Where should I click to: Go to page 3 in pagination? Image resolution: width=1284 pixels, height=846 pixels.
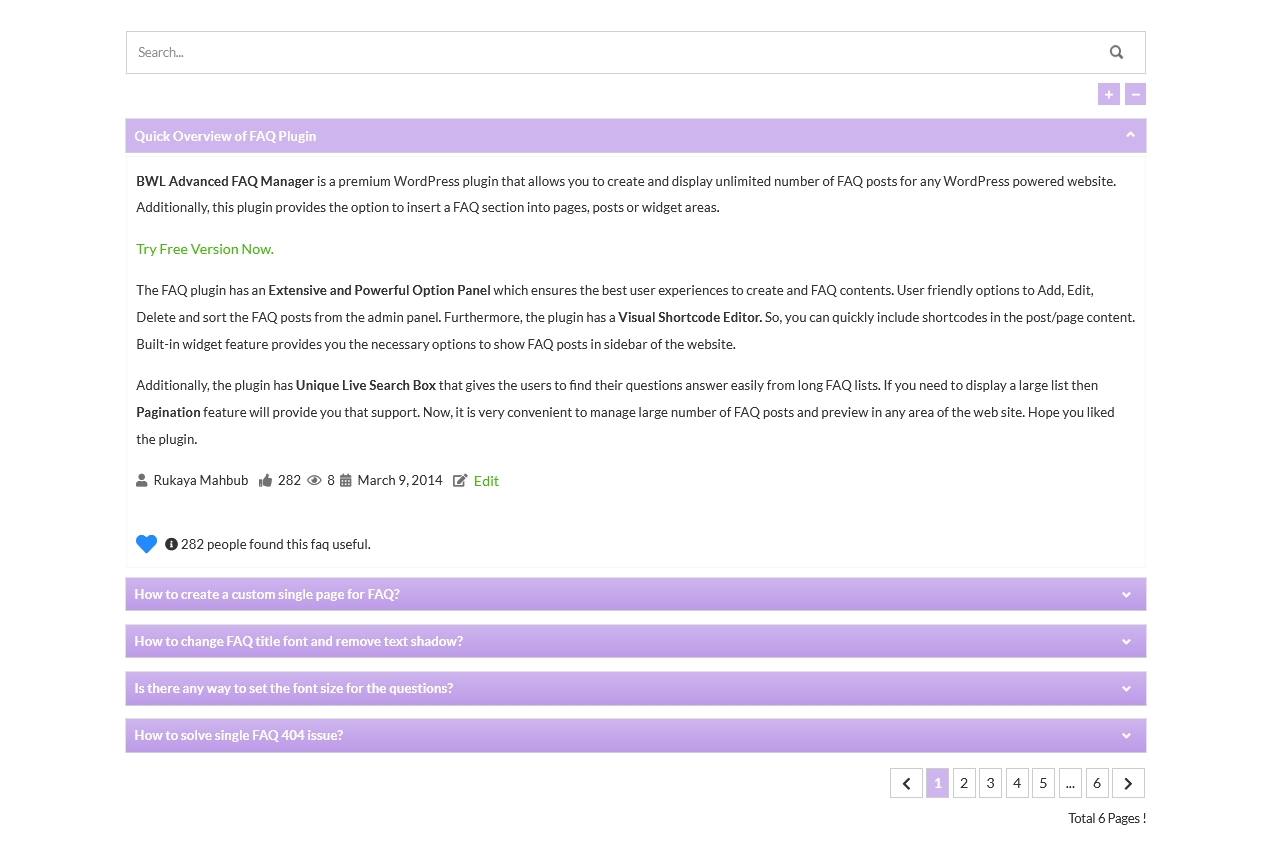990,783
